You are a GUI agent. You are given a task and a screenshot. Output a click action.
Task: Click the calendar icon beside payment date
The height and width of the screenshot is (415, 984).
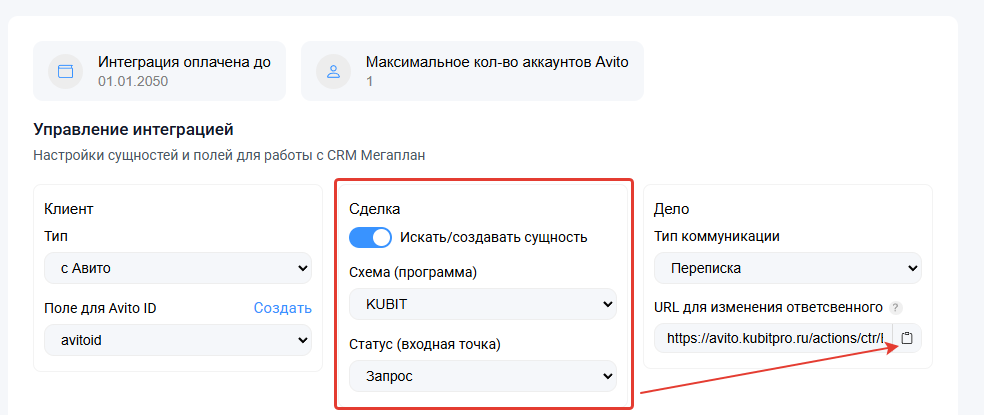tap(66, 71)
